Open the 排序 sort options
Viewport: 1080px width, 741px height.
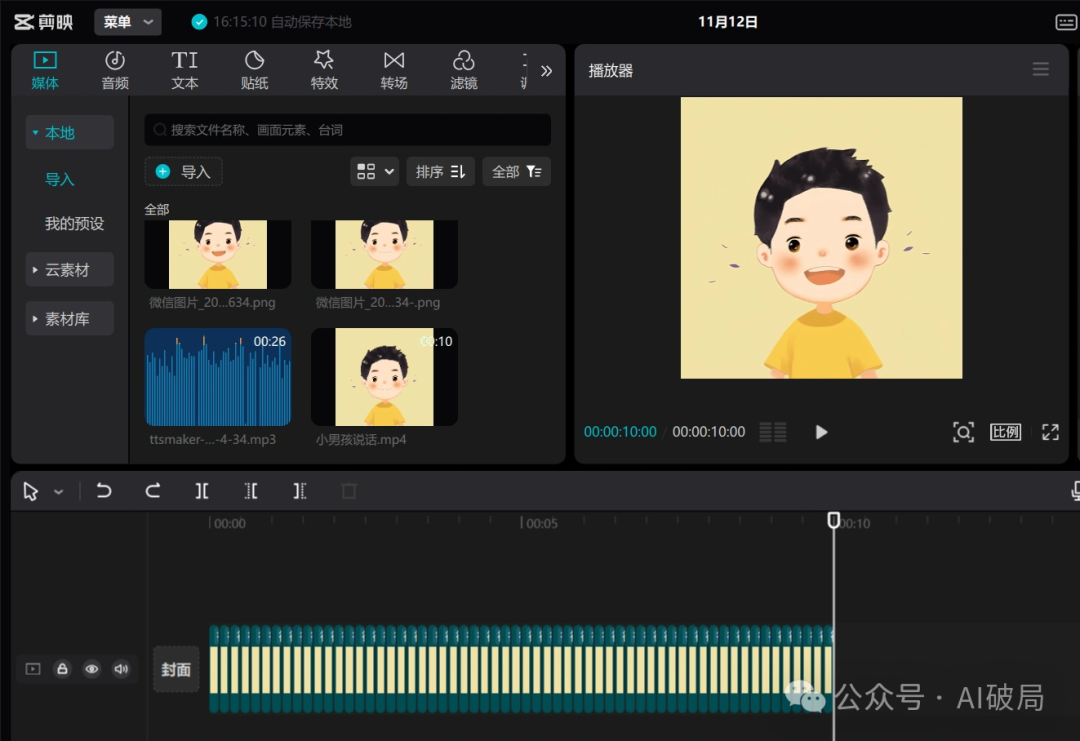click(x=440, y=171)
